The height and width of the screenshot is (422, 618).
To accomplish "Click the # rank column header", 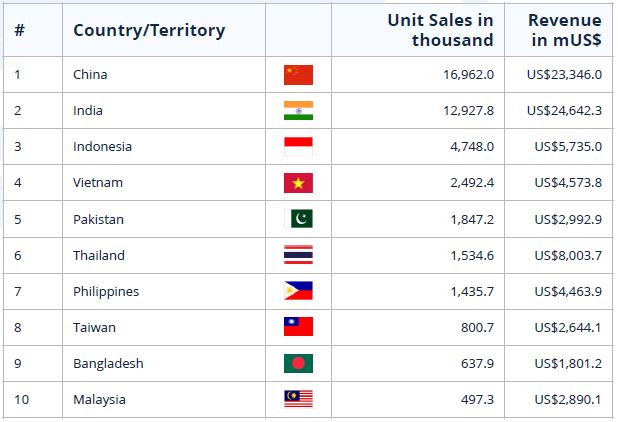I will [20, 30].
